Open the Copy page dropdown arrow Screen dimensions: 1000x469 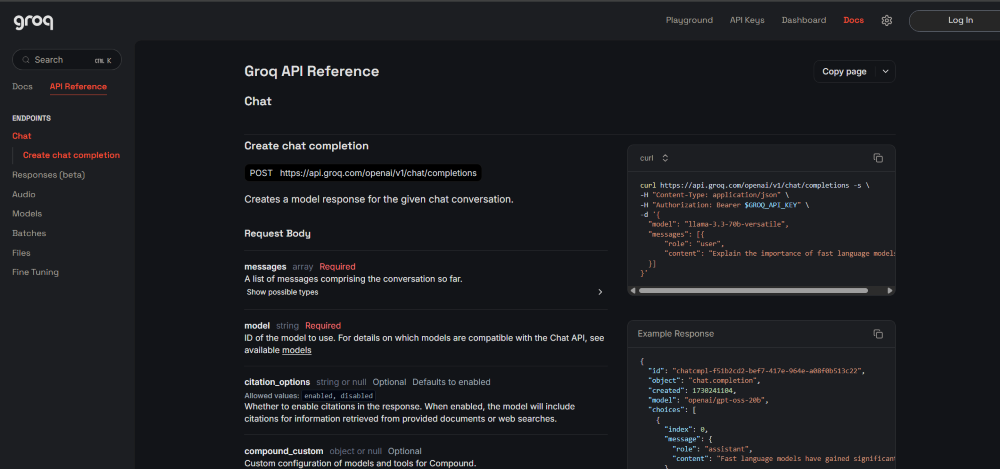click(x=885, y=71)
